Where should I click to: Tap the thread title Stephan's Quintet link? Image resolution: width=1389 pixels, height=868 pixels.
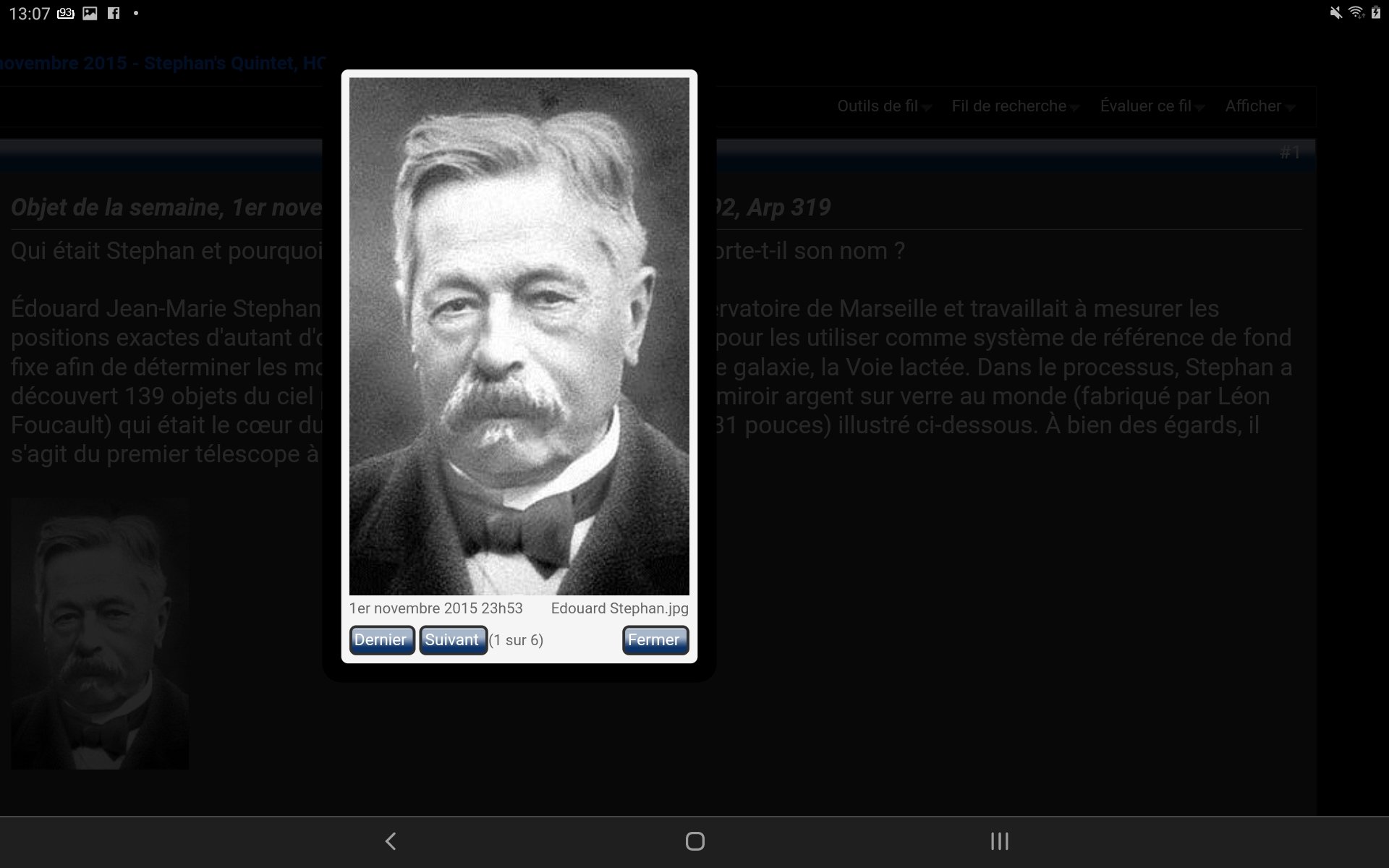(x=163, y=63)
